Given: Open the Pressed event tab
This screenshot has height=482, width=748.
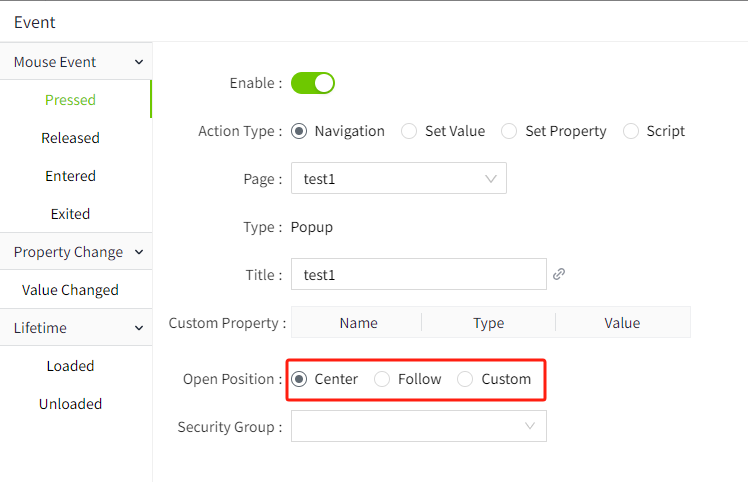Looking at the screenshot, I should (x=70, y=100).
